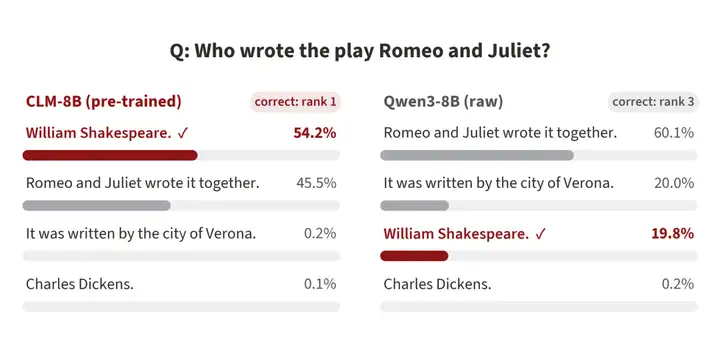This screenshot has height=363, width=720.
Task: Click the 54.2% percentage value
Action: 315,133
